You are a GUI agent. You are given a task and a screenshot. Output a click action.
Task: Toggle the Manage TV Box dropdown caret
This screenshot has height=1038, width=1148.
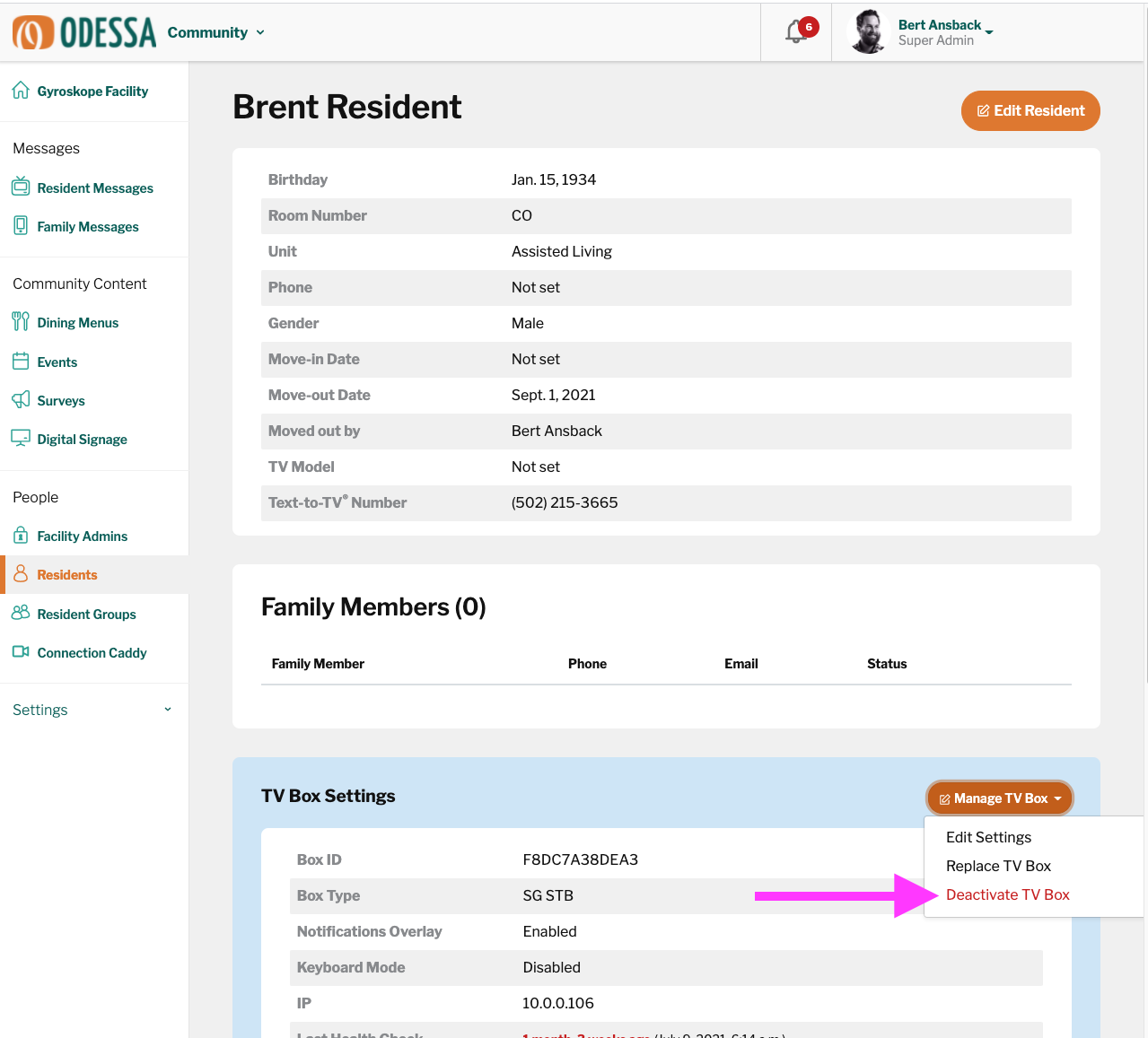1058,798
